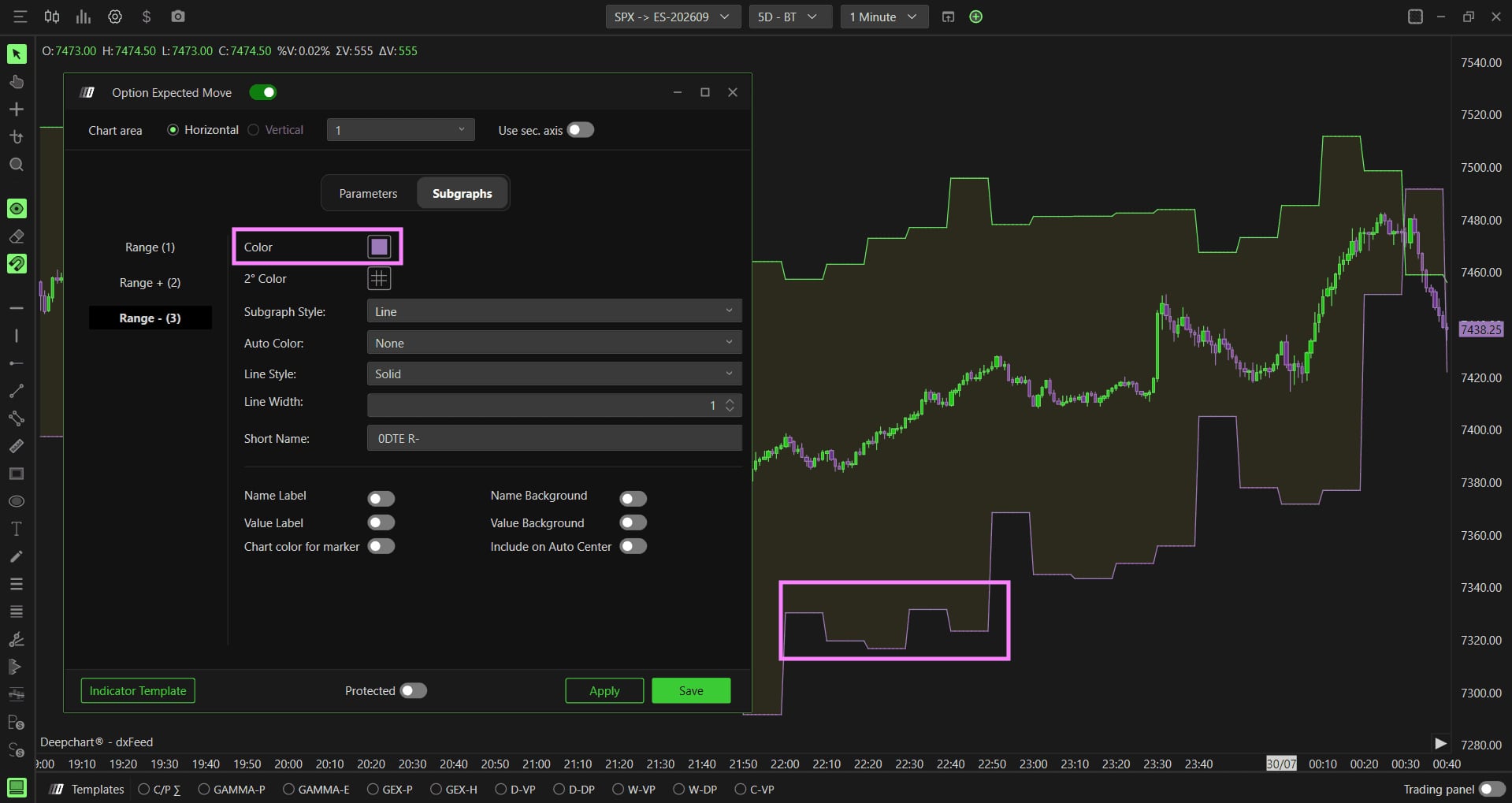Open the indicators bar-chart icon
The width and height of the screenshot is (1512, 803).
click(83, 17)
